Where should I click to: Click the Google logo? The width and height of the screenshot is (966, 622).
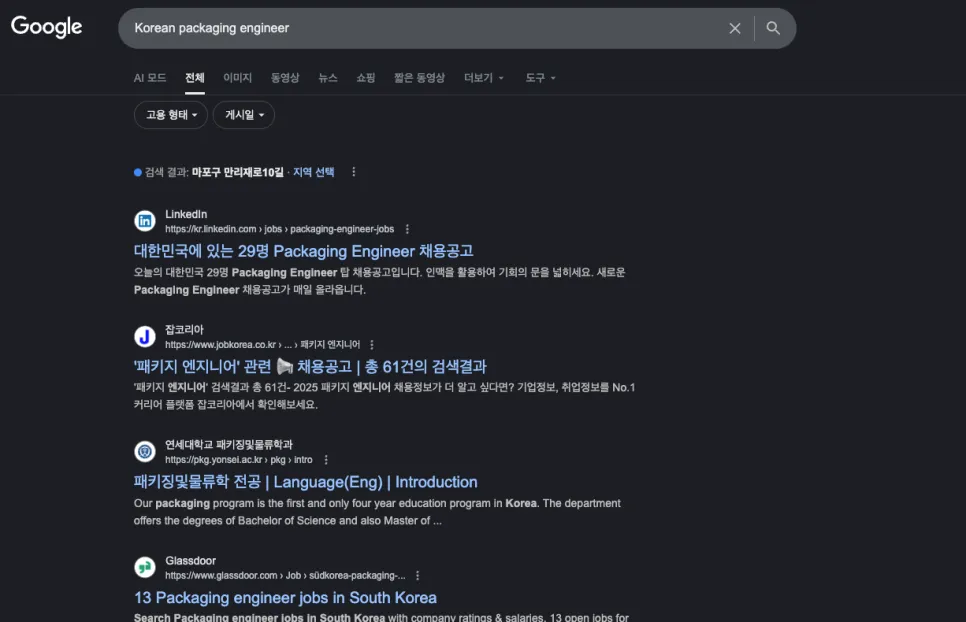tap(46, 26)
